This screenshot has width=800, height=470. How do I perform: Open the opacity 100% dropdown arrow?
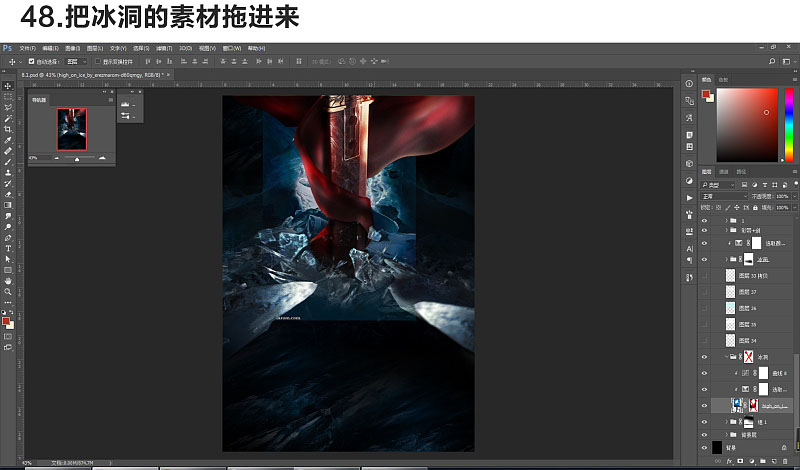(794, 196)
